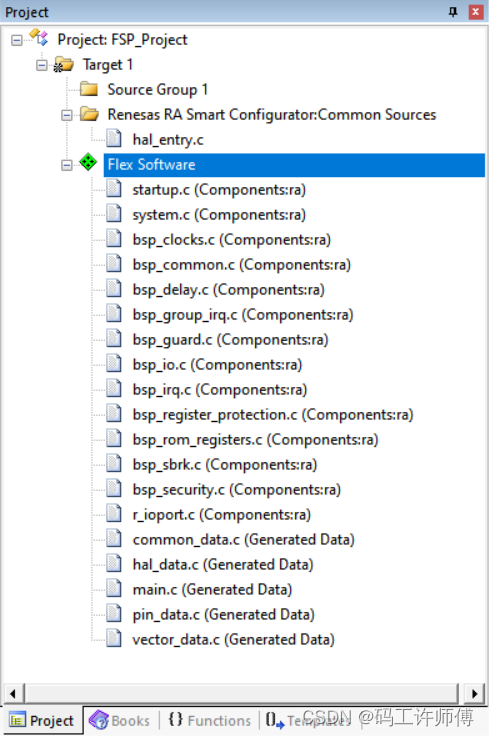Image resolution: width=489 pixels, height=736 pixels.
Task: Select the 'Target 1' label
Action: tap(107, 65)
